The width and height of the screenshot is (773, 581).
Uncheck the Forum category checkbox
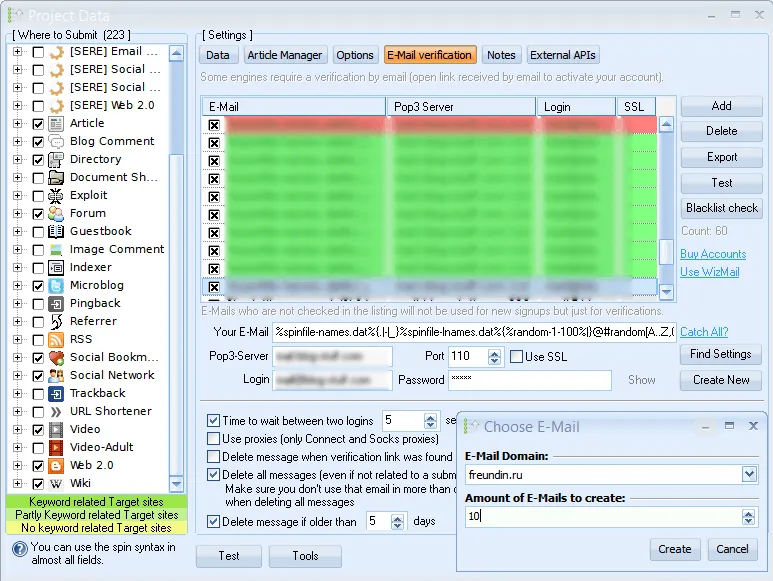[x=38, y=214]
